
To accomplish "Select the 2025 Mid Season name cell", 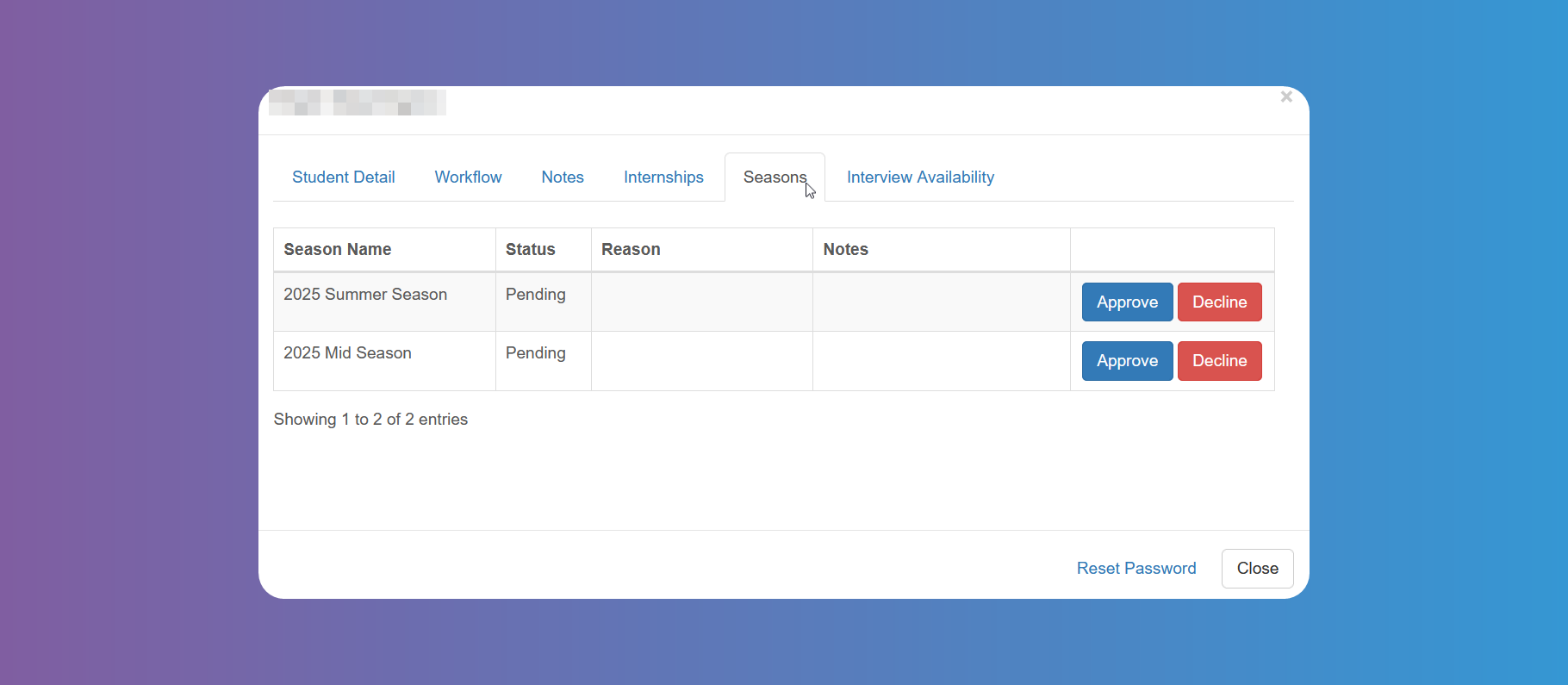I will (x=347, y=353).
